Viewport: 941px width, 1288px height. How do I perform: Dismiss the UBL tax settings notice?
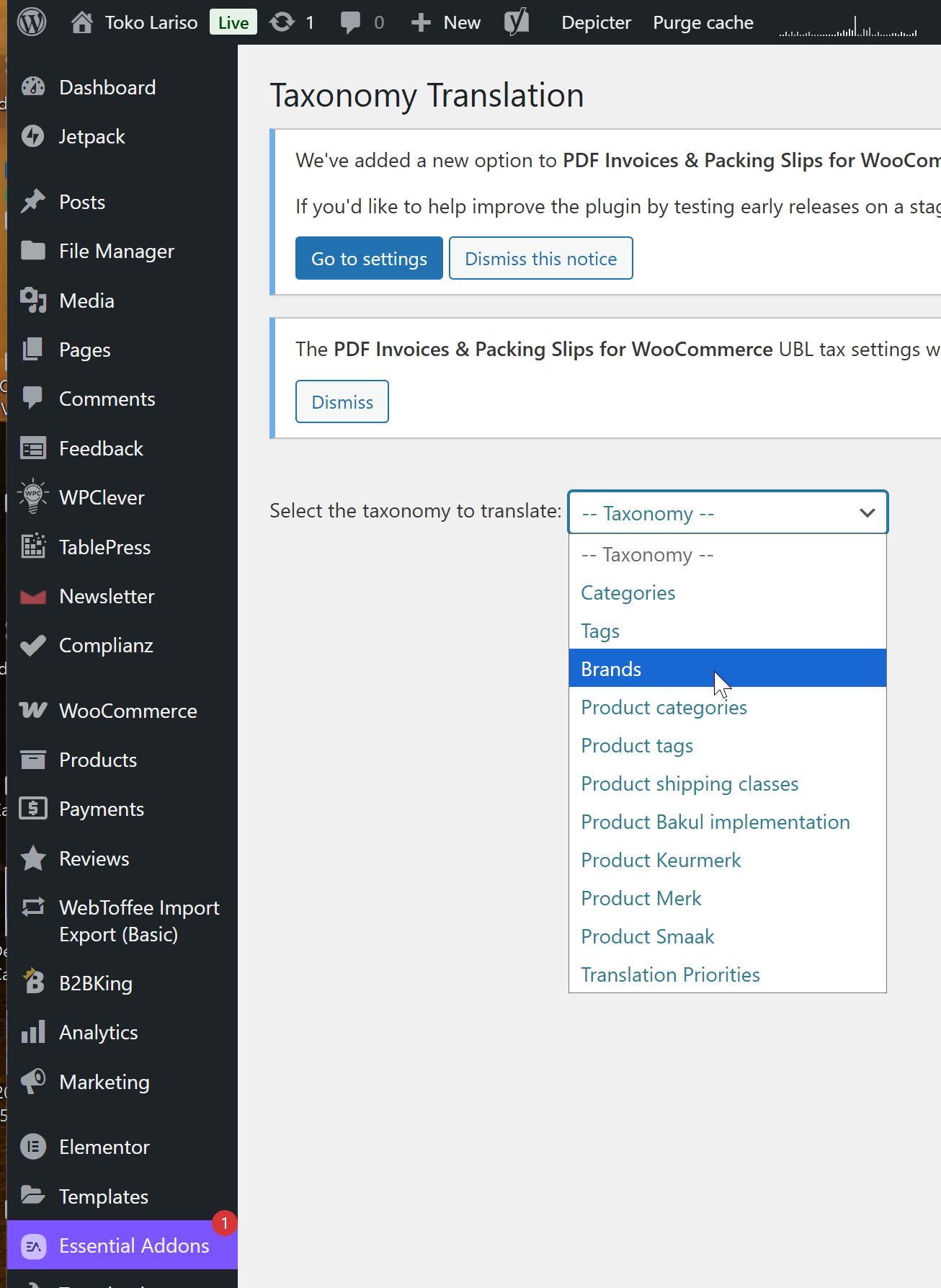point(342,401)
